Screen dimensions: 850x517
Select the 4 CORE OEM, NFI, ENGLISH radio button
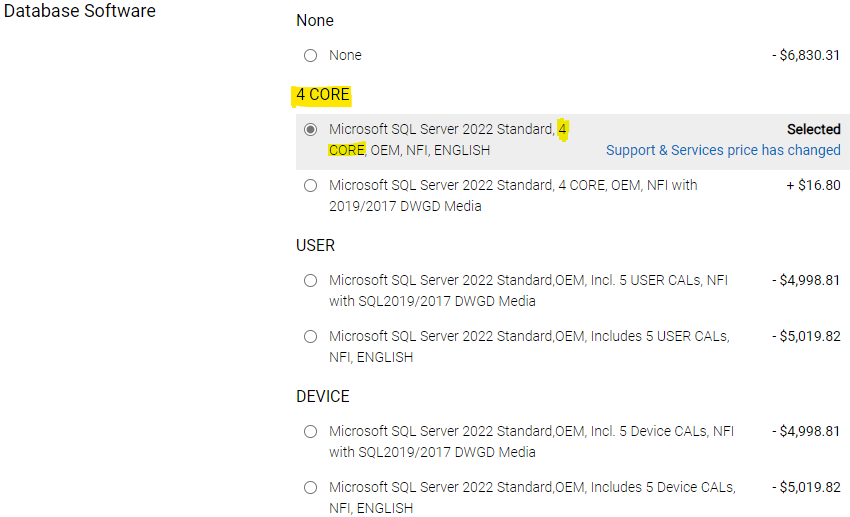tap(310, 130)
